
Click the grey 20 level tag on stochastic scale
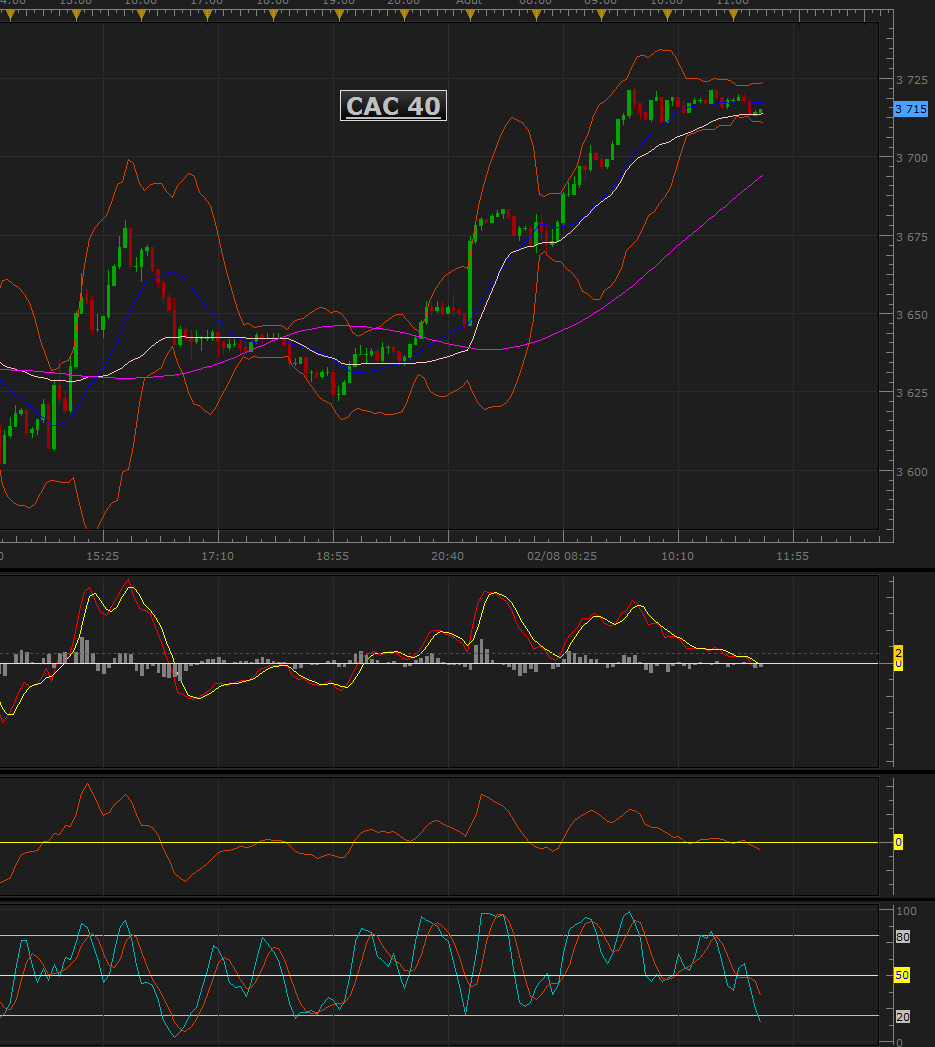(902, 1017)
